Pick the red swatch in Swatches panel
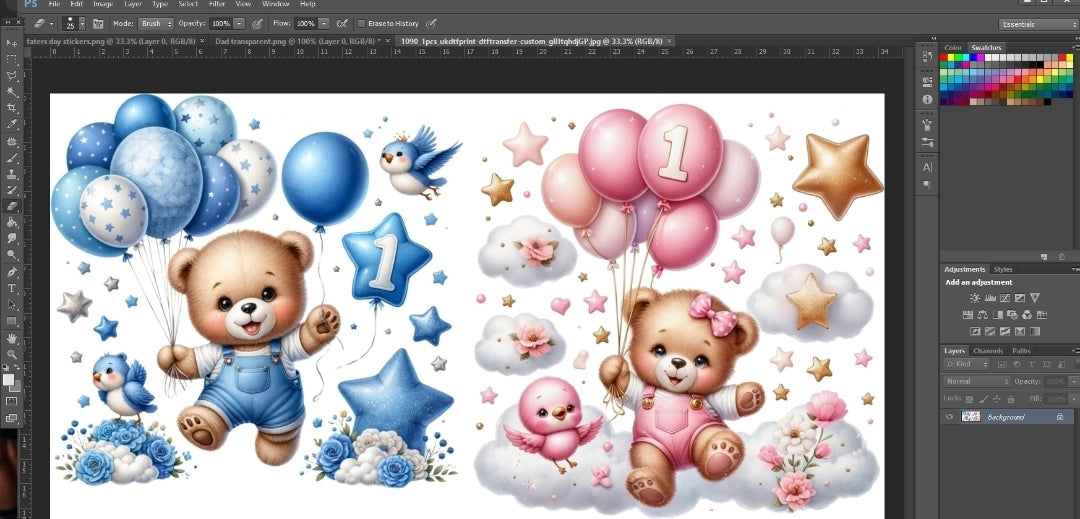Viewport: 1080px width, 519px height. (x=945, y=57)
